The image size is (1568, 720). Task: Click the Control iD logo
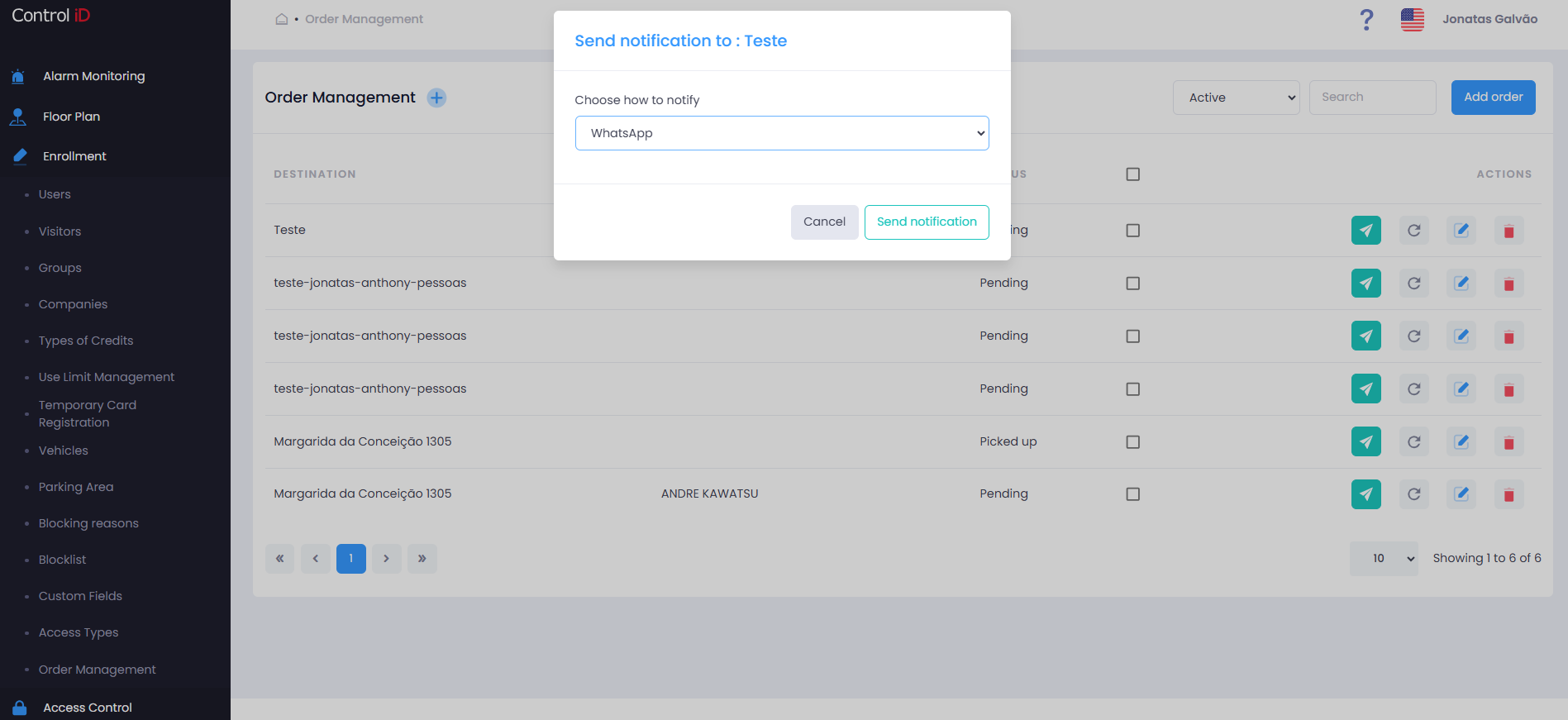pos(50,16)
